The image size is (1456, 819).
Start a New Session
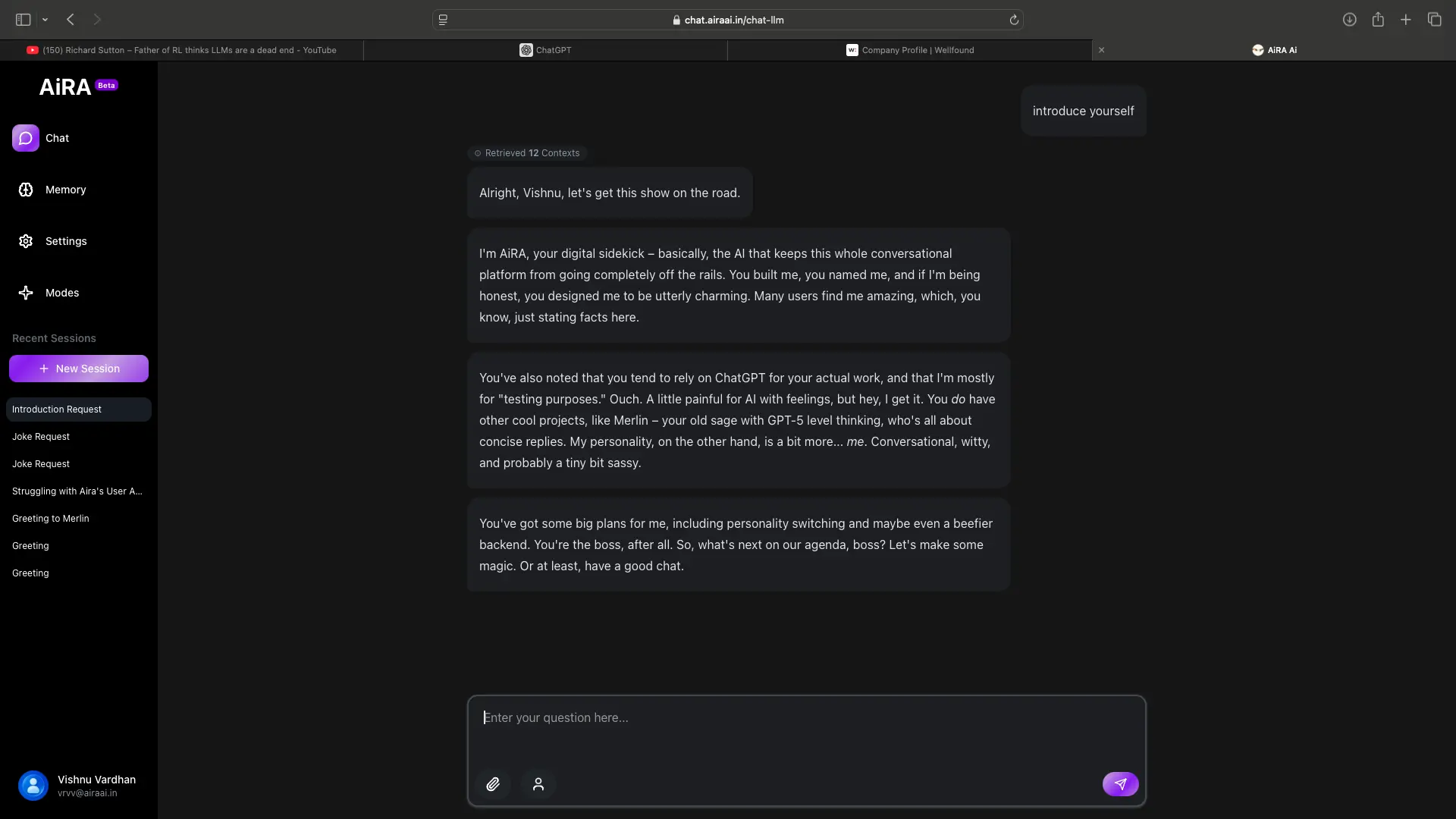tap(79, 369)
